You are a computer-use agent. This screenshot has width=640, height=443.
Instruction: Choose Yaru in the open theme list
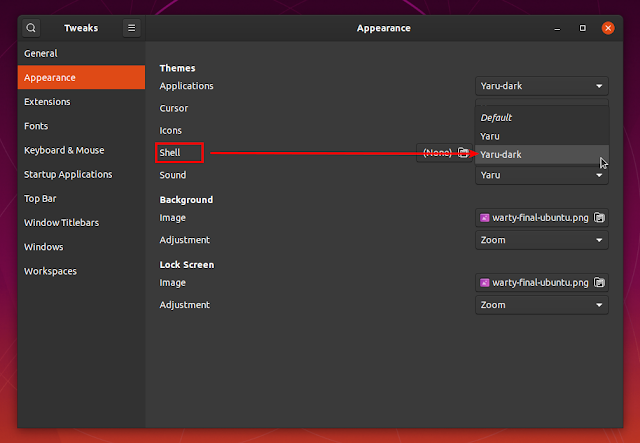542,136
